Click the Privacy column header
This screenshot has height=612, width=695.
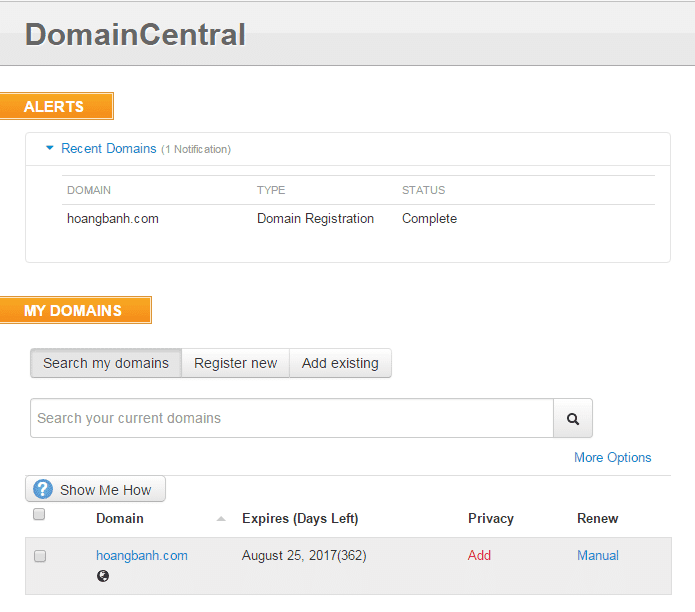[491, 518]
